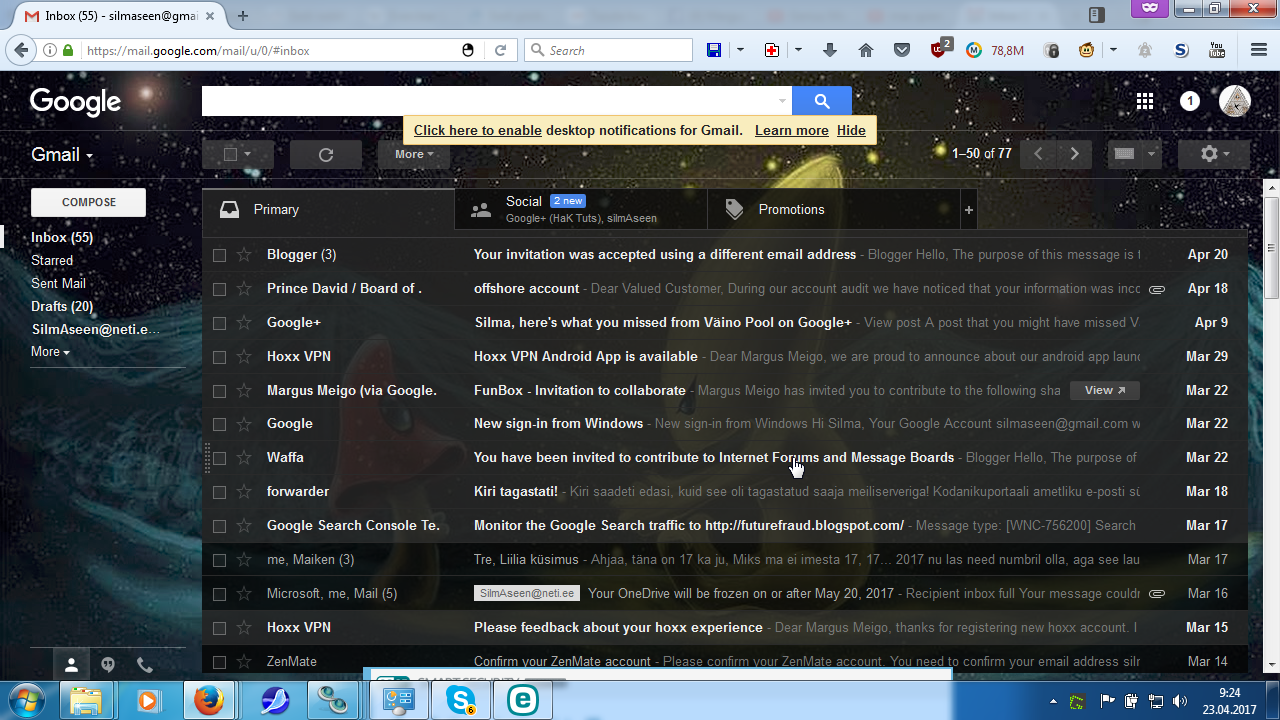Image resolution: width=1280 pixels, height=720 pixels.
Task: Reload the page from the address bar
Action: (x=500, y=50)
